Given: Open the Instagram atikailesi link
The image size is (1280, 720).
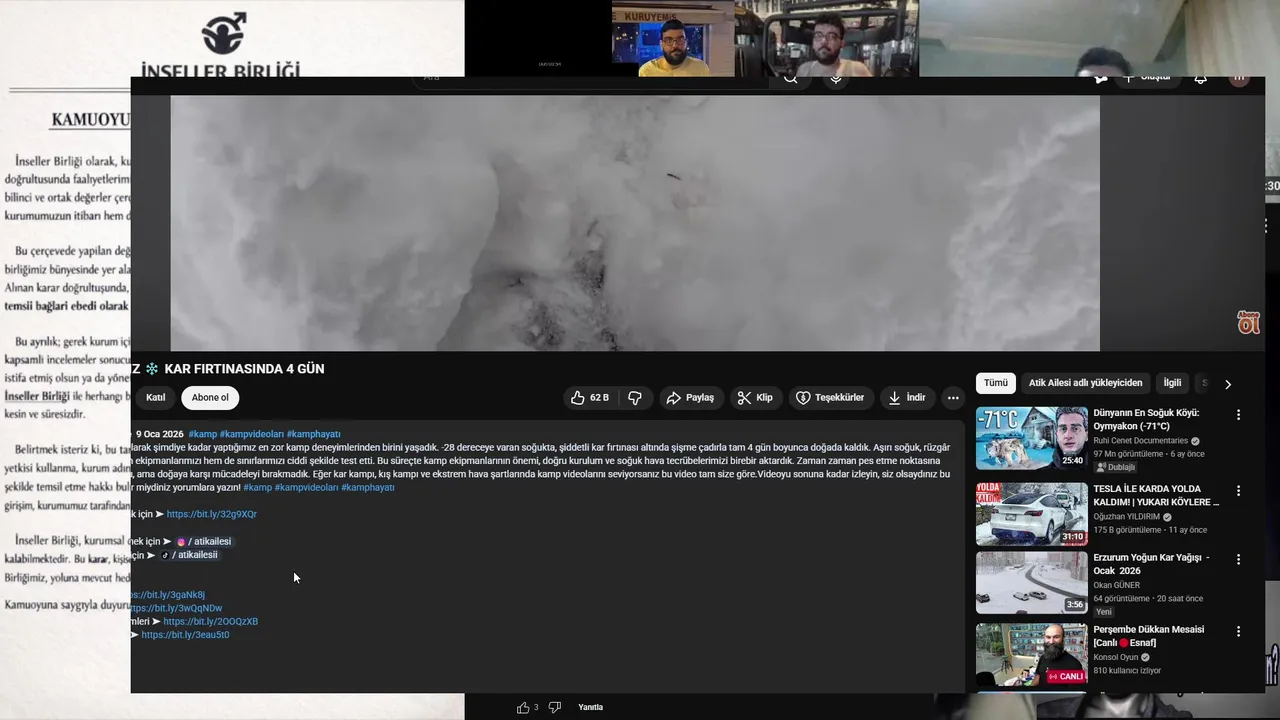Looking at the screenshot, I should pyautogui.click(x=204, y=542).
